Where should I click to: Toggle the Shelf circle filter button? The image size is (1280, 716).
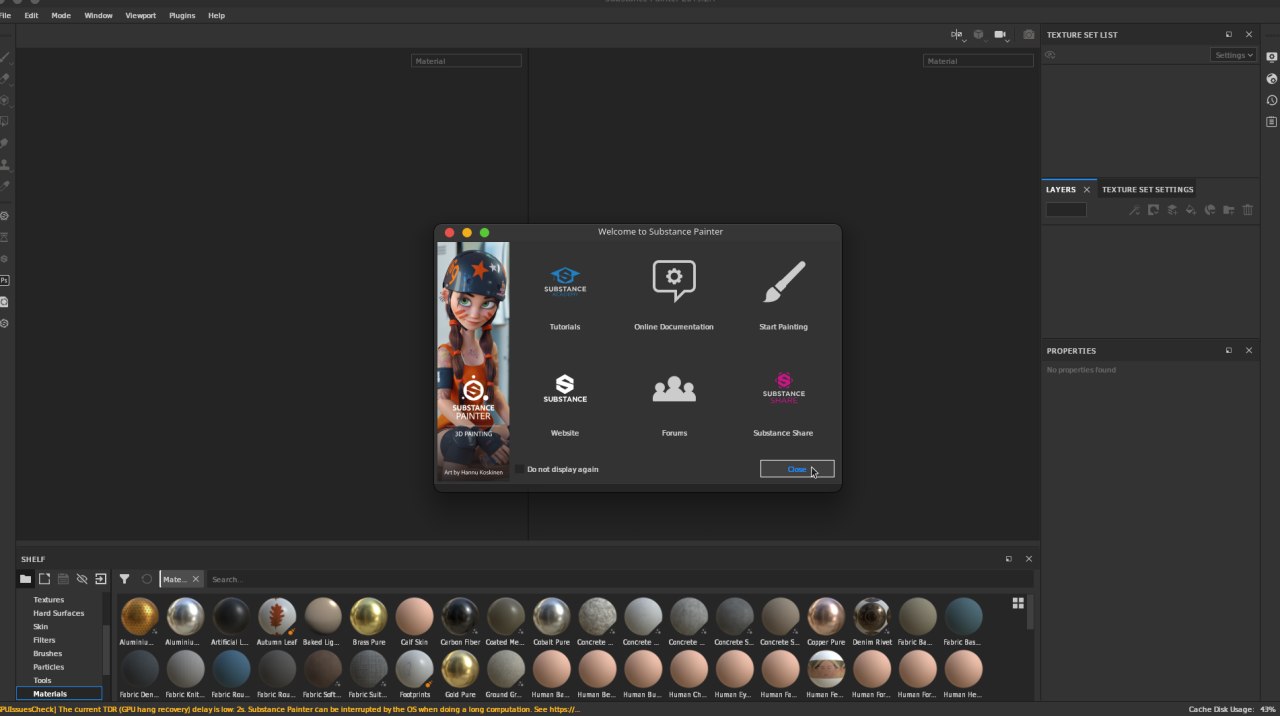coord(147,579)
